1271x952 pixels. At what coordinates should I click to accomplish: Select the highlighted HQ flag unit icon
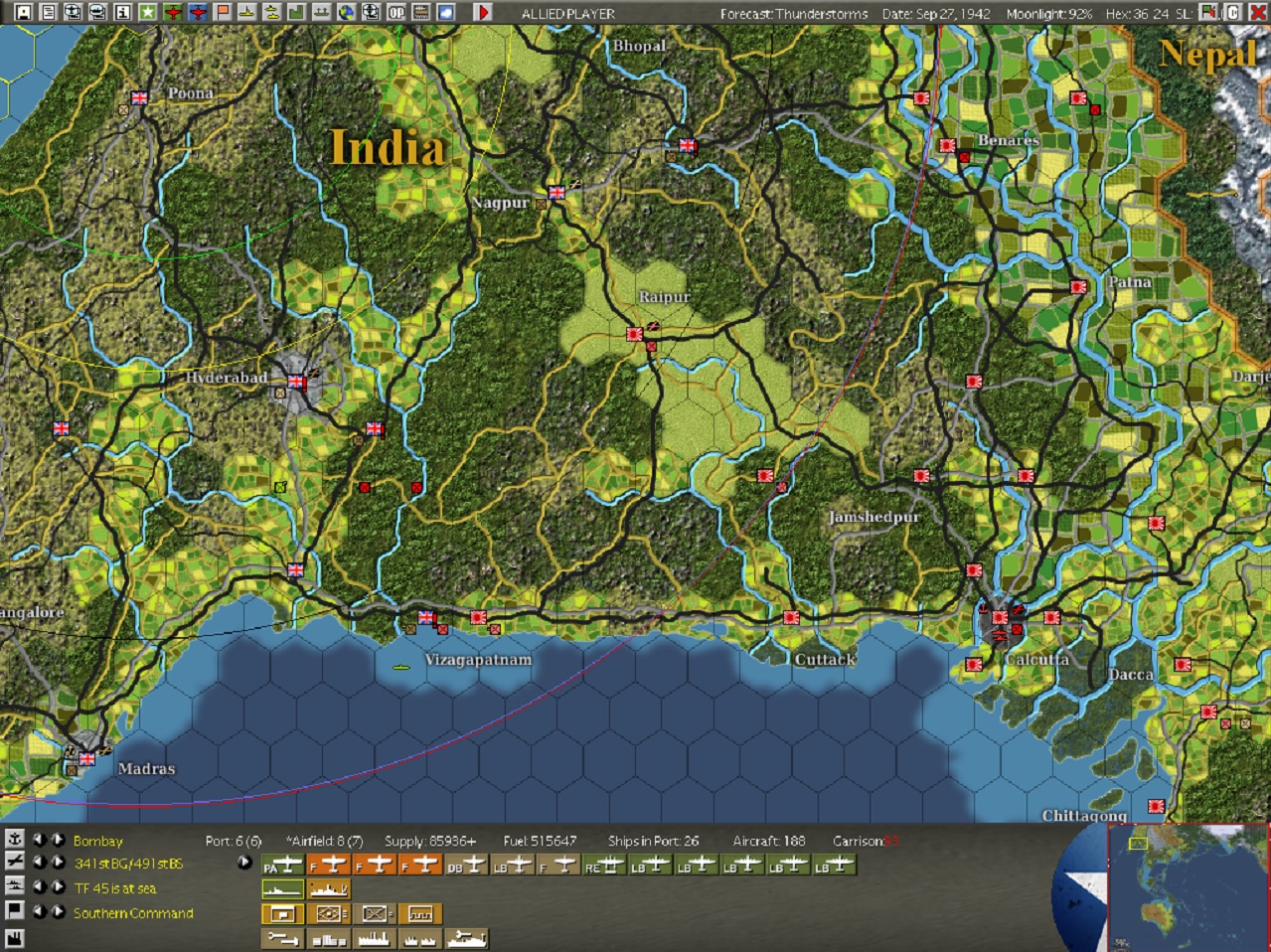point(282,914)
